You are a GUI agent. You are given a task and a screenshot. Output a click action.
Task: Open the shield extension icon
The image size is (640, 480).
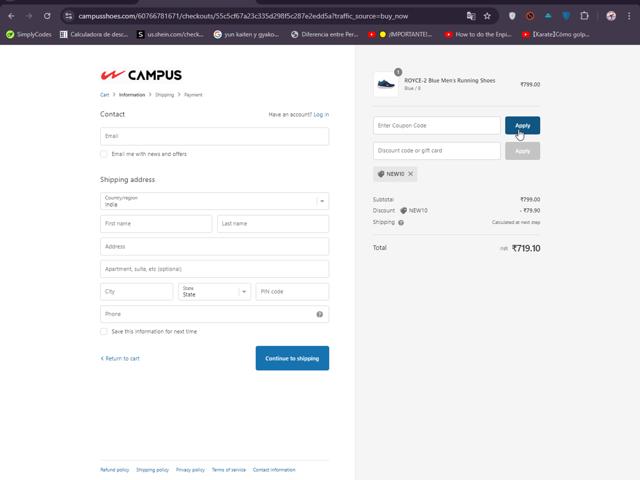[512, 16]
